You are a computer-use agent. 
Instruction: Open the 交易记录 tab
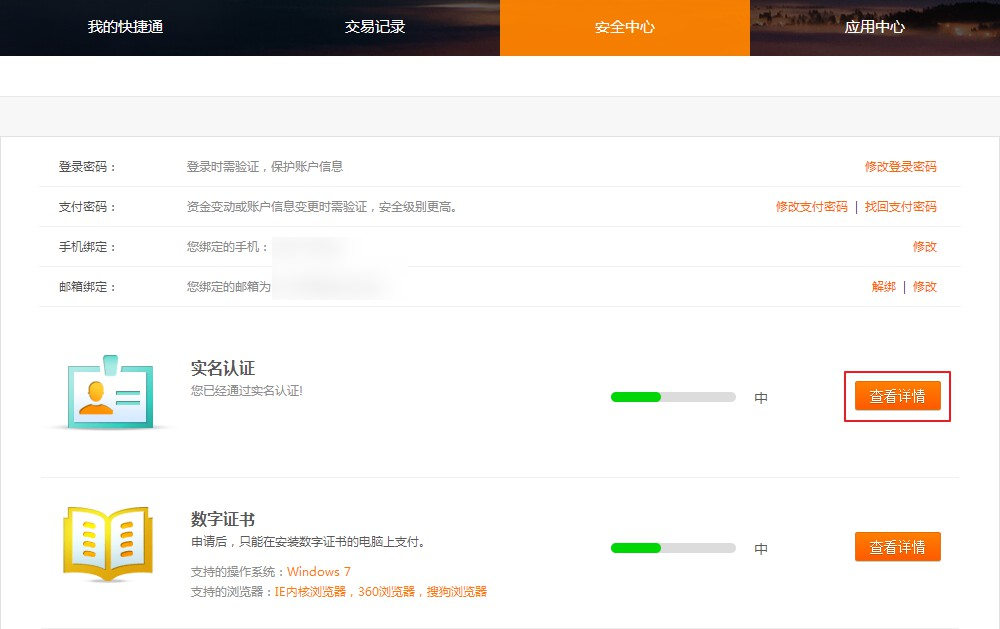pos(375,28)
